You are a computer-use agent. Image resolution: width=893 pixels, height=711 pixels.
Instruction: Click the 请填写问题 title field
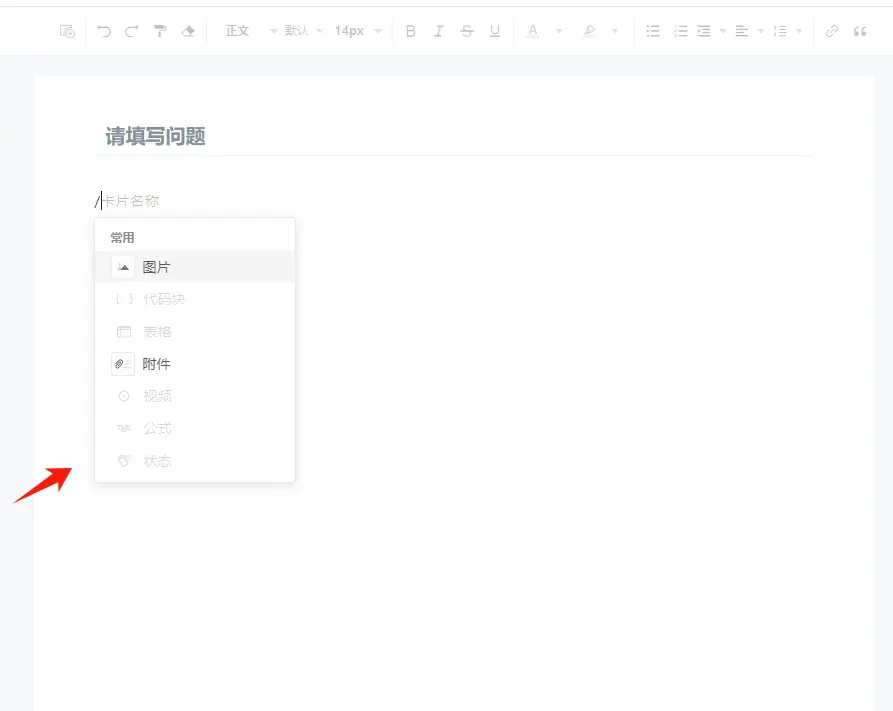454,136
